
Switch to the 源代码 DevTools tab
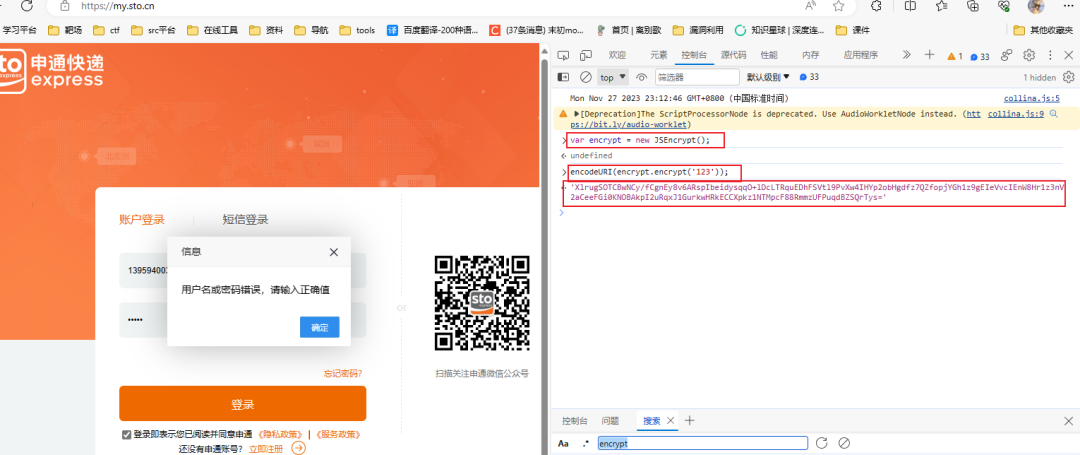(x=733, y=56)
